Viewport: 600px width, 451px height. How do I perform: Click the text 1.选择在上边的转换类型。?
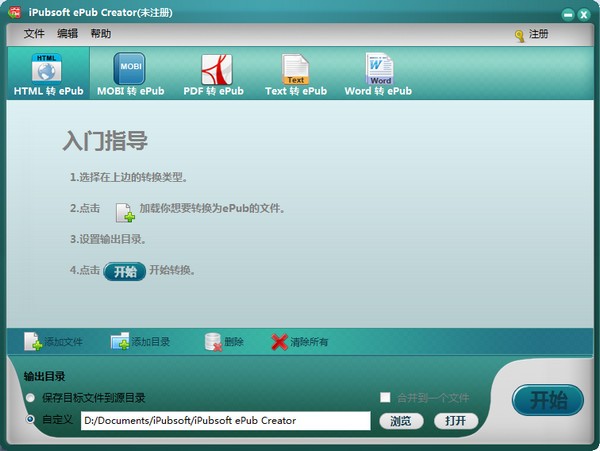(x=128, y=177)
